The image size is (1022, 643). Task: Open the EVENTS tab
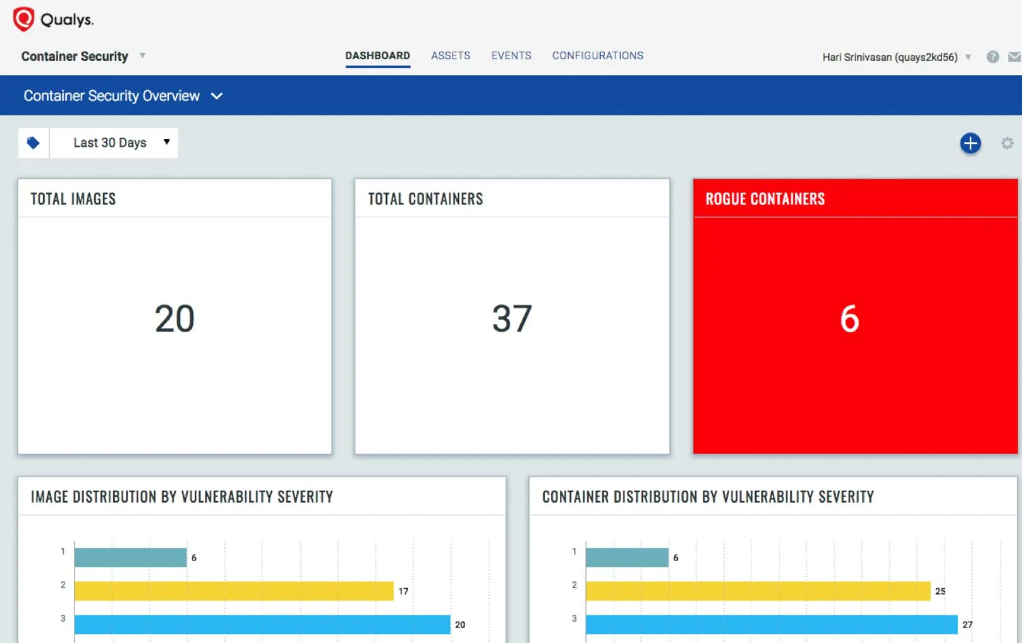[511, 56]
